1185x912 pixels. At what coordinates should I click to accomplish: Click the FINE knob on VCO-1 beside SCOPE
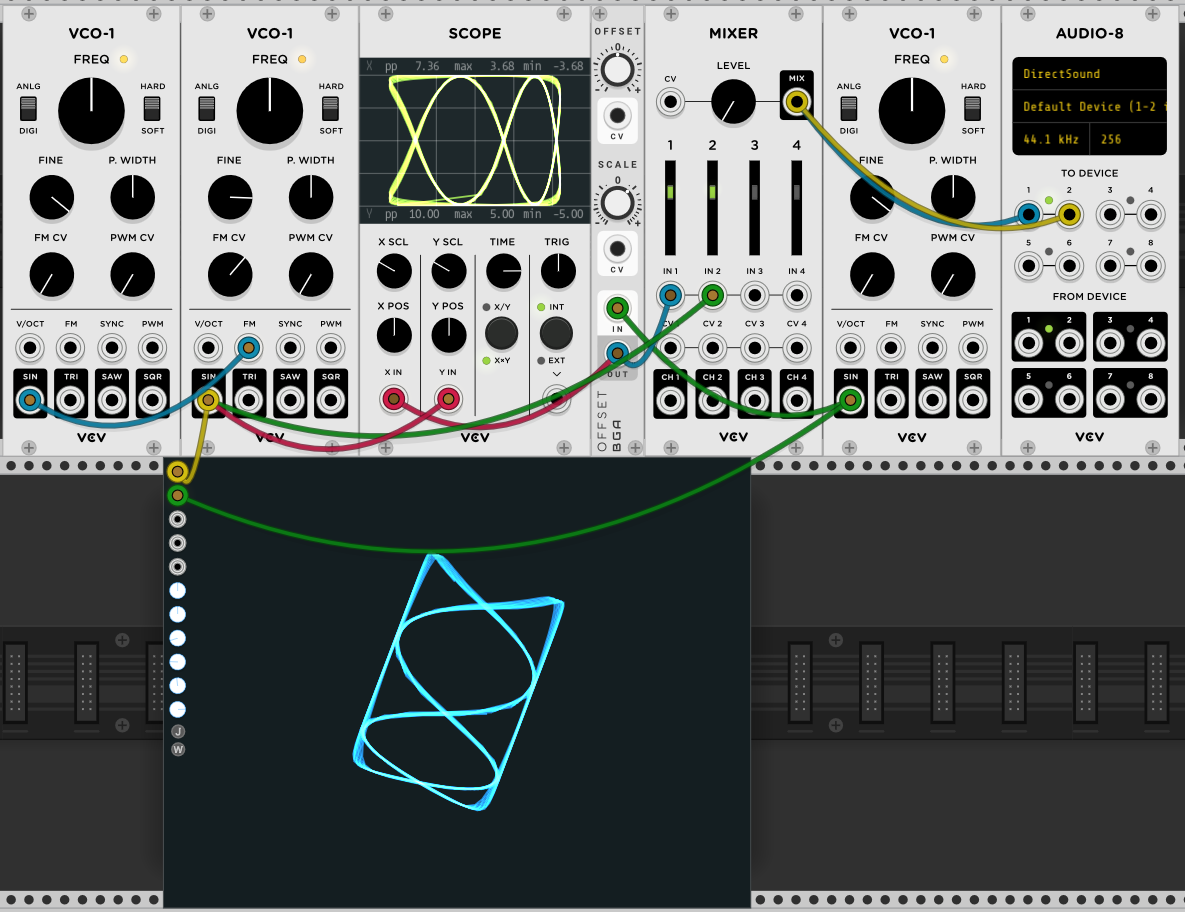click(x=230, y=198)
